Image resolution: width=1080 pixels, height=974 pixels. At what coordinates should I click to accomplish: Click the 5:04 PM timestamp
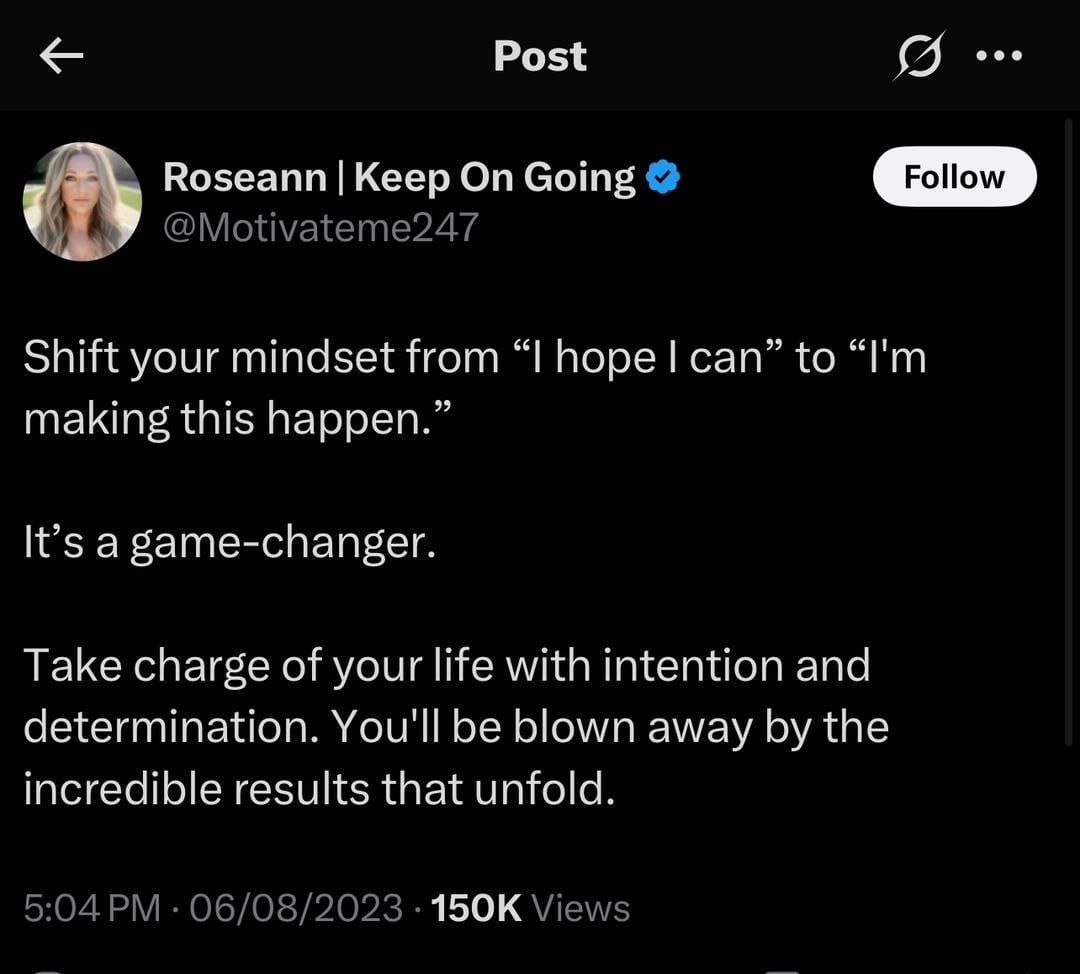(91, 908)
